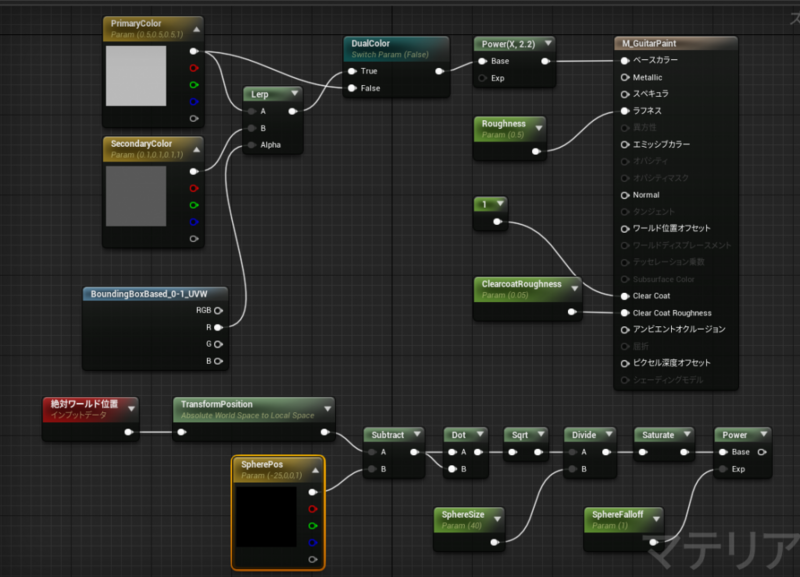The height and width of the screenshot is (577, 800).
Task: Click the SpherePos green channel output pin
Action: [313, 525]
